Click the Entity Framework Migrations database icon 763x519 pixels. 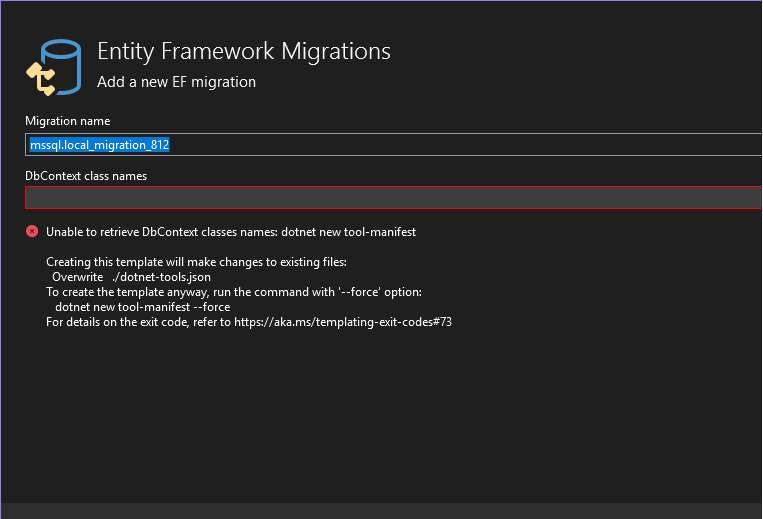(53, 68)
